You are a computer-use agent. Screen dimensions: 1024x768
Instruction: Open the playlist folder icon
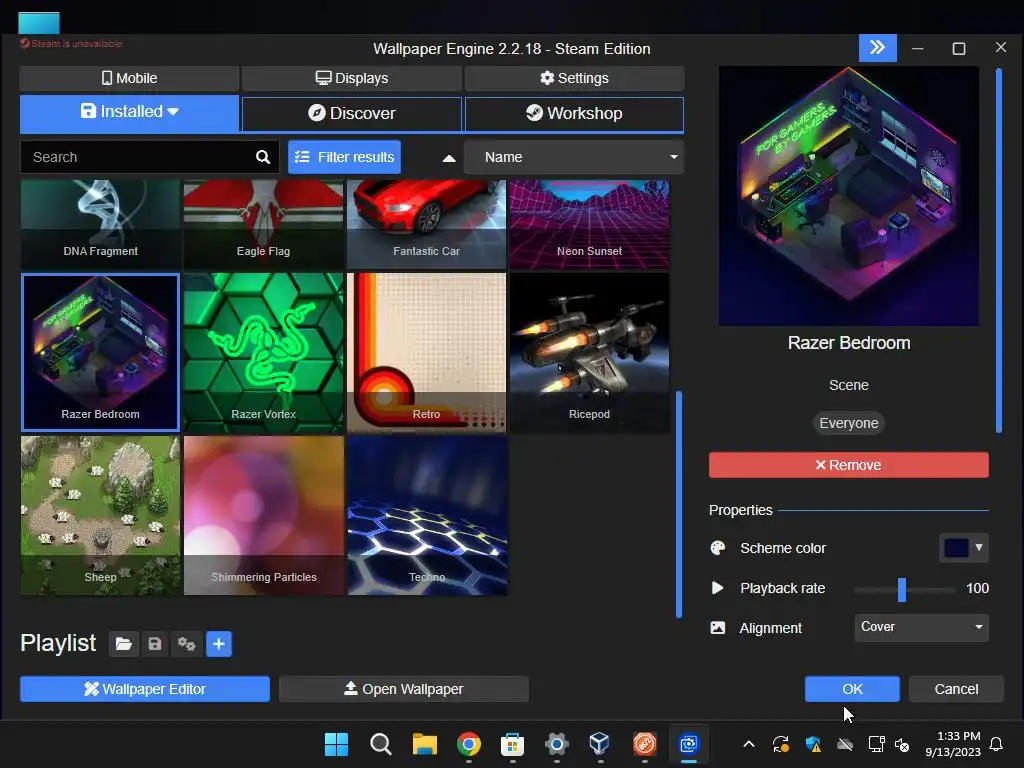coord(123,644)
